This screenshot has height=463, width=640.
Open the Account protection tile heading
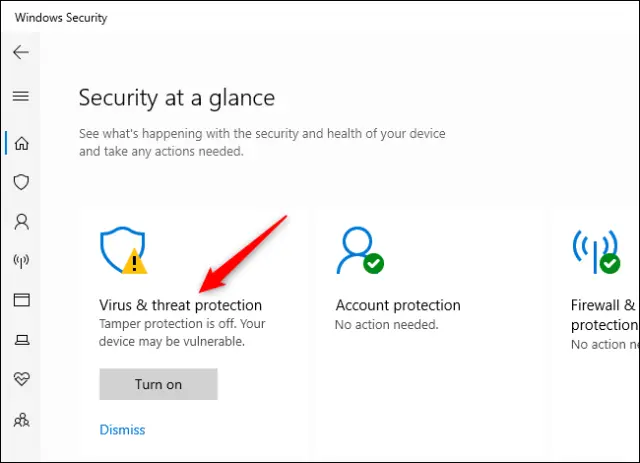coord(398,305)
